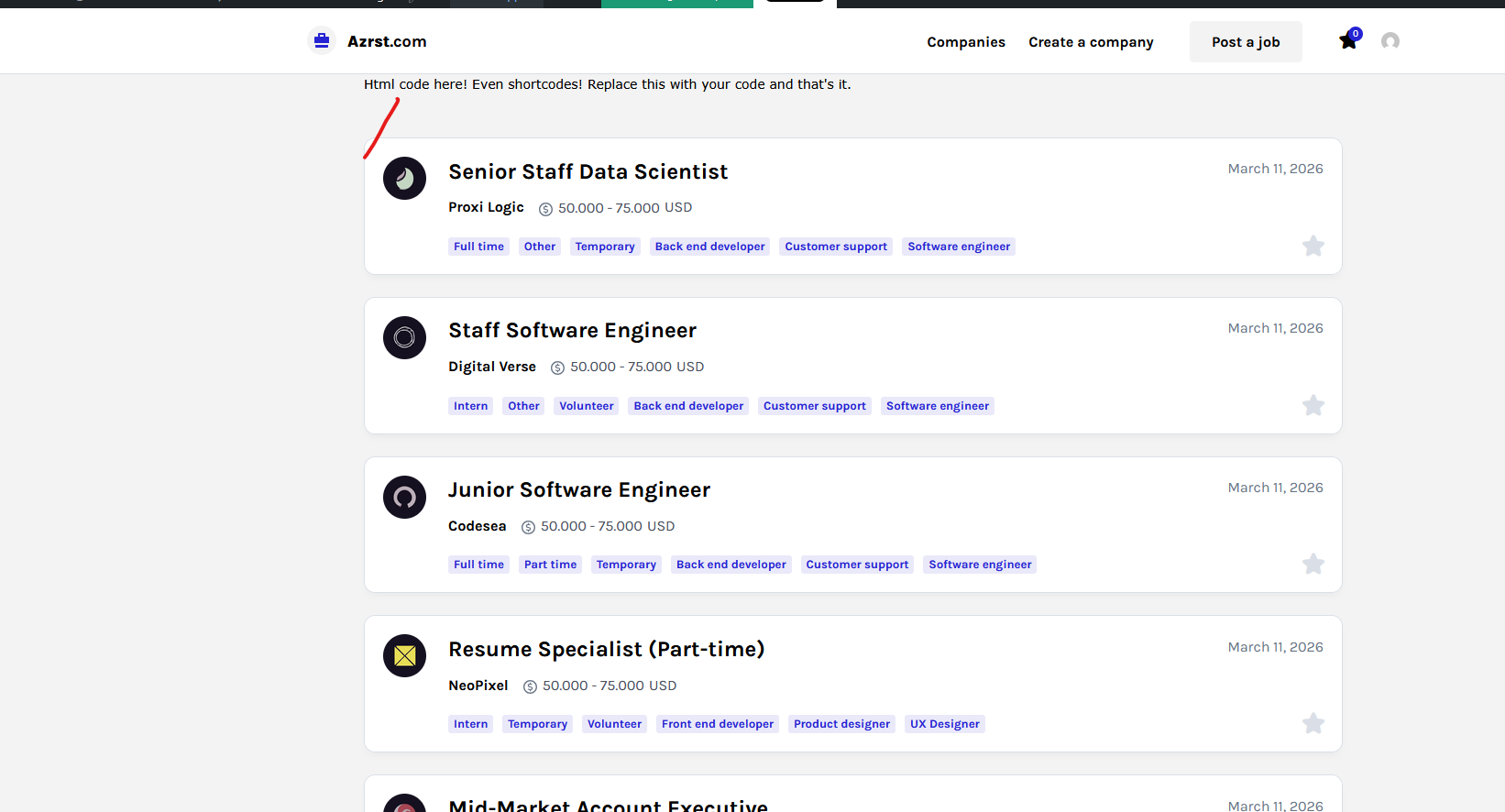
Task: Click the Post a job button
Action: (1246, 42)
